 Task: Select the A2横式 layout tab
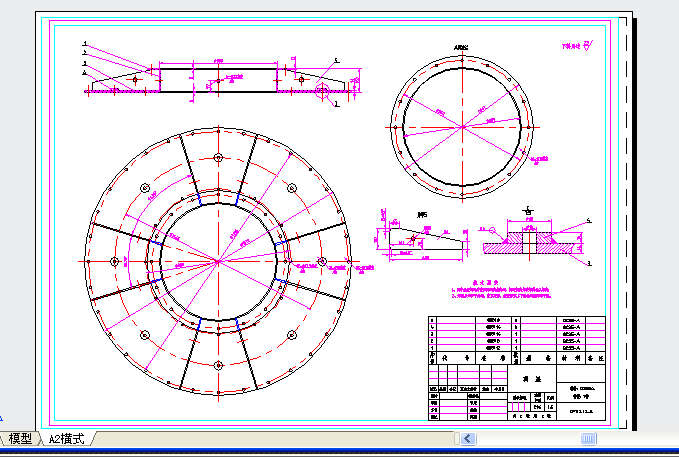pos(66,439)
